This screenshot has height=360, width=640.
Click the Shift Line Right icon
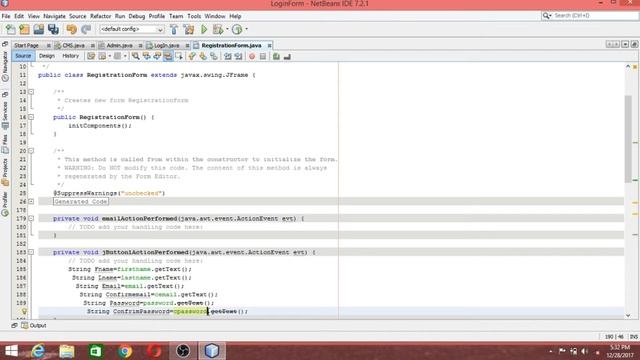pos(238,56)
